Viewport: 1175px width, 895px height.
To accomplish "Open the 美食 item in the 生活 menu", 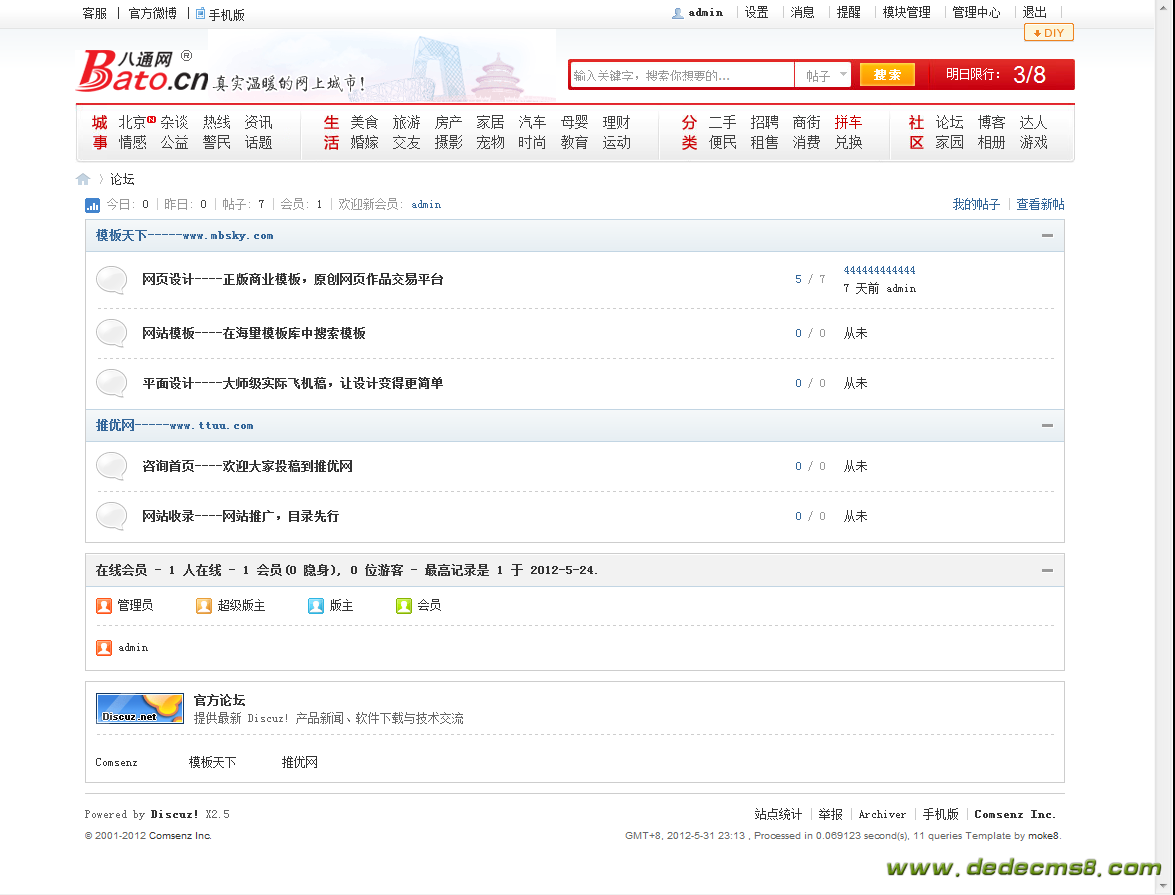I will pyautogui.click(x=364, y=122).
